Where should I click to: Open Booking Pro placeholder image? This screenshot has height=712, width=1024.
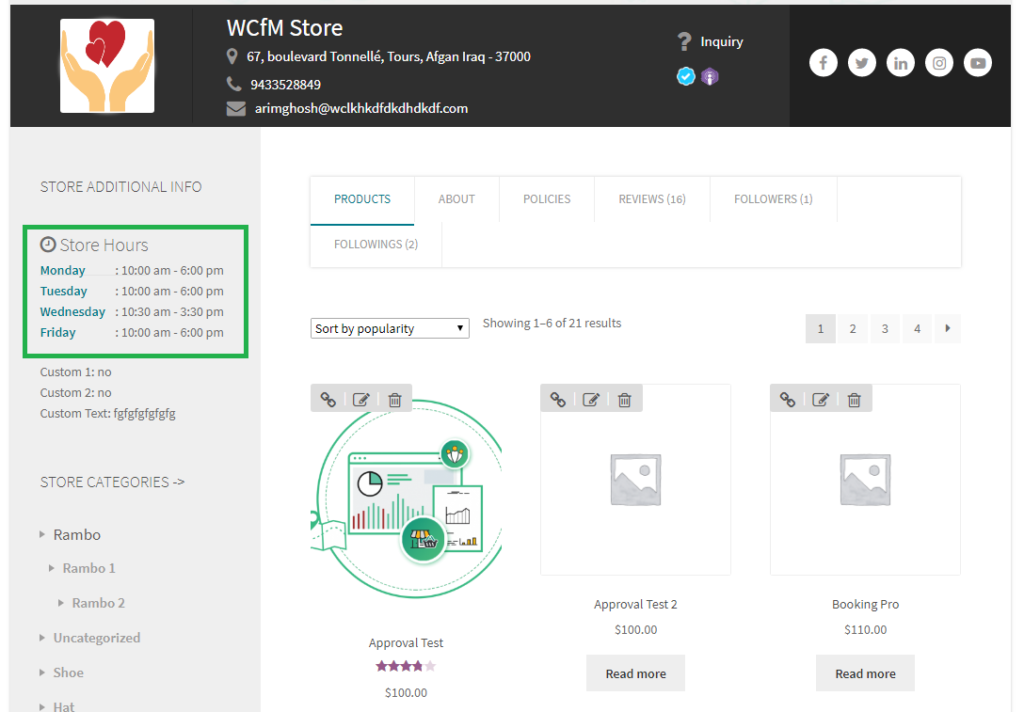(865, 480)
